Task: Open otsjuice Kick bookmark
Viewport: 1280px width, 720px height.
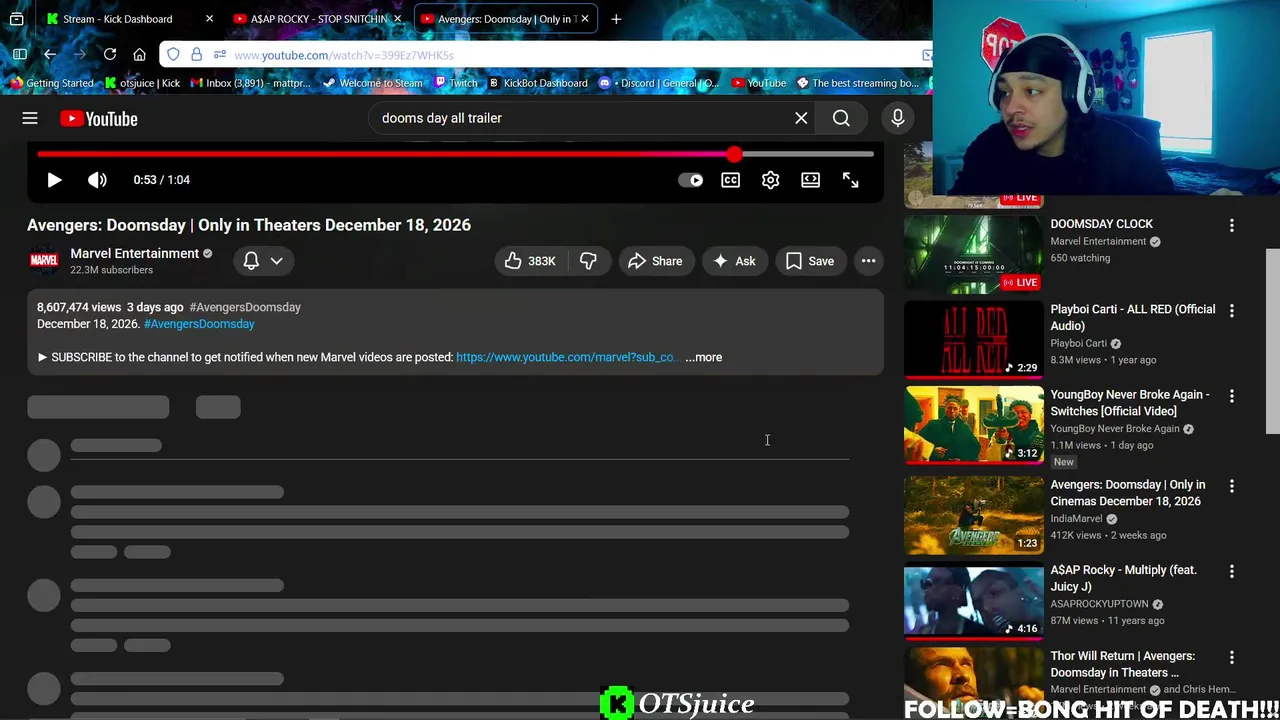Action: [142, 83]
